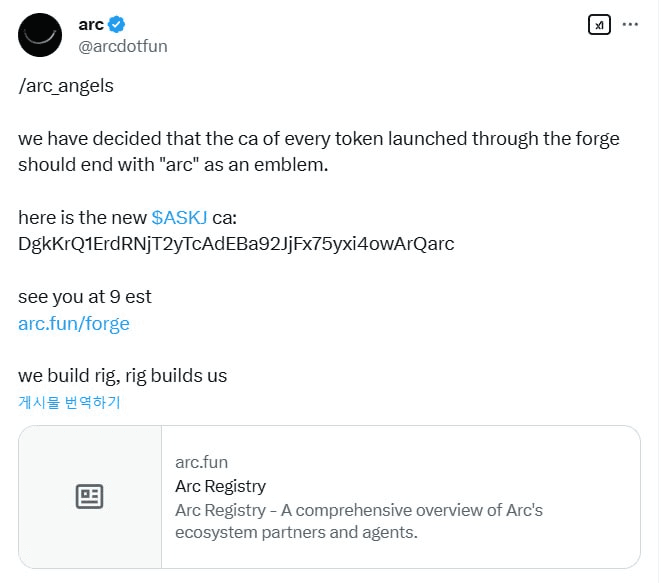This screenshot has width=661, height=583.
Task: Click the arc.fun domain label in card
Action: 202,462
